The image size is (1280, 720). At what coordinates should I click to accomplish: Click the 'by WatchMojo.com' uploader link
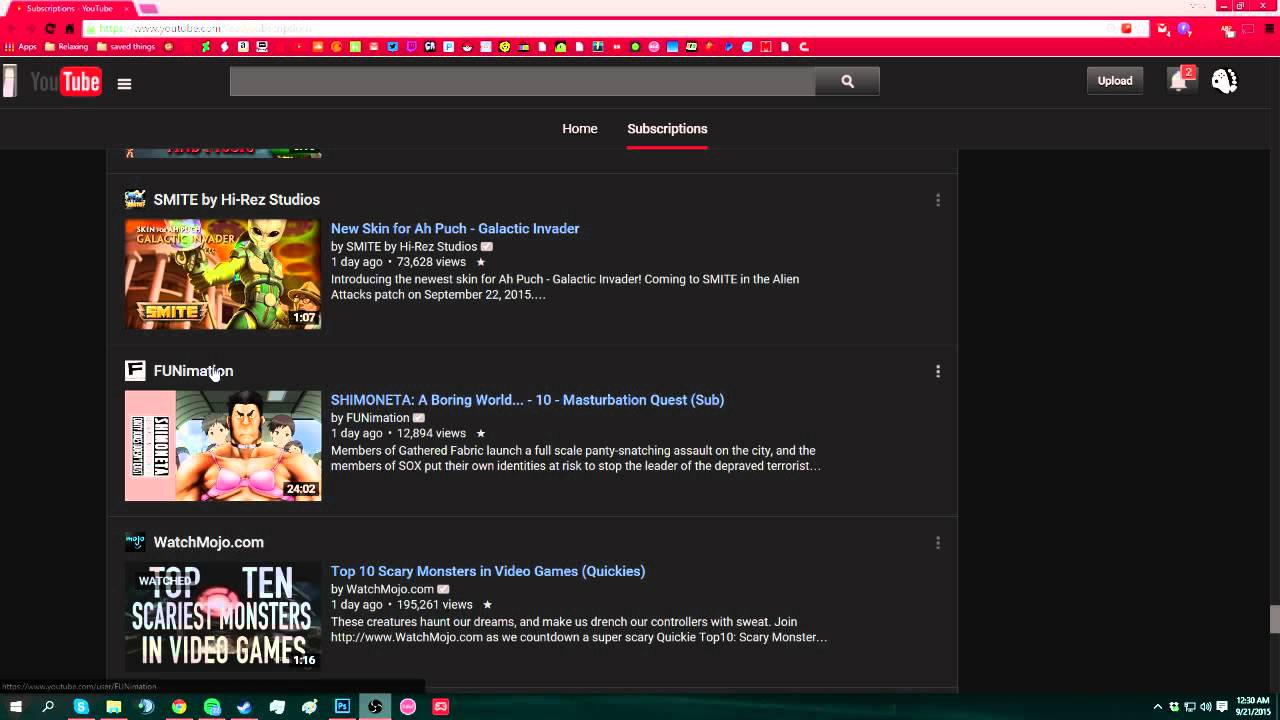[x=383, y=589]
